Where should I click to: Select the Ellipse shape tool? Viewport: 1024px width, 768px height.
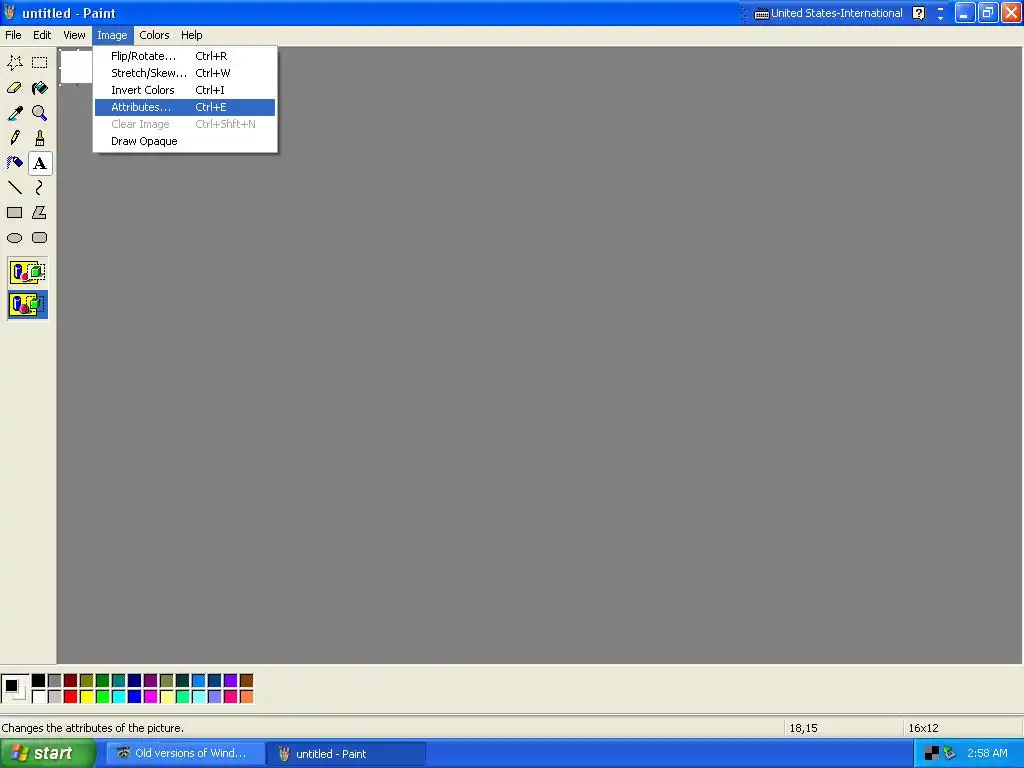coord(14,238)
